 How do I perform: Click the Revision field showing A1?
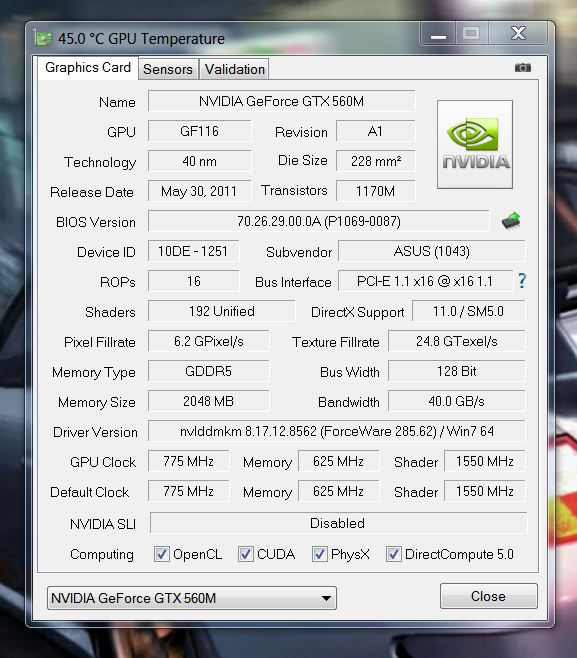375,131
